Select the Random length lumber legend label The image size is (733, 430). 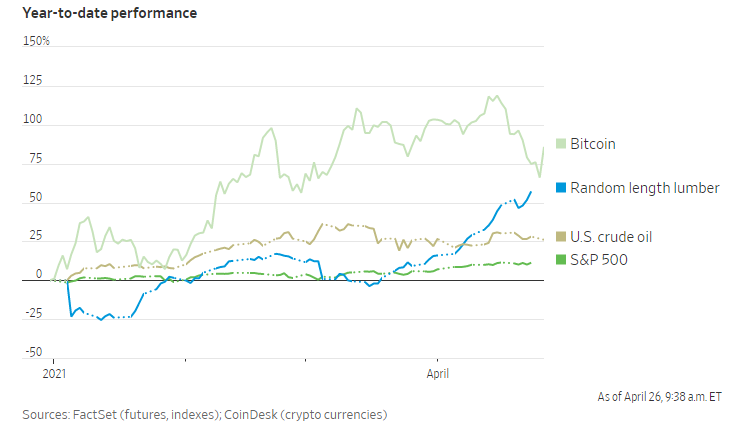pyautogui.click(x=644, y=188)
